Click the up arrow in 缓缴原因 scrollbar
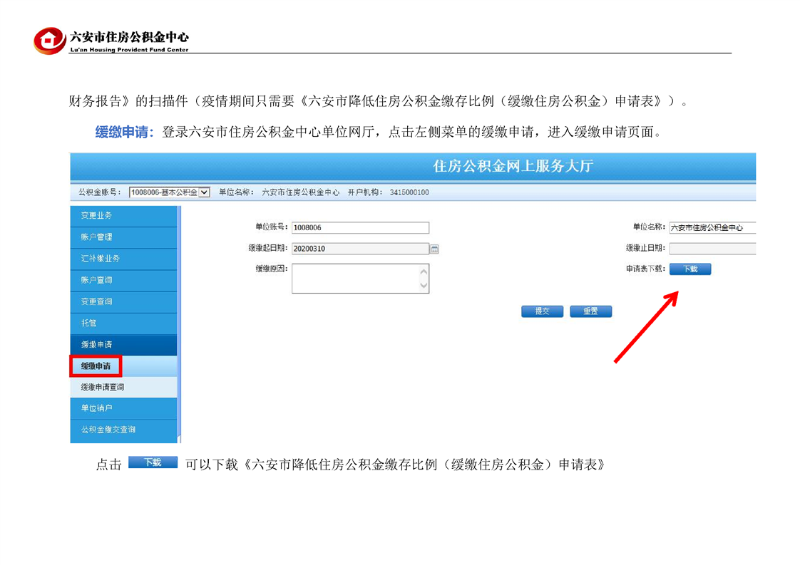Viewport: 800px width, 565px height. click(x=423, y=272)
